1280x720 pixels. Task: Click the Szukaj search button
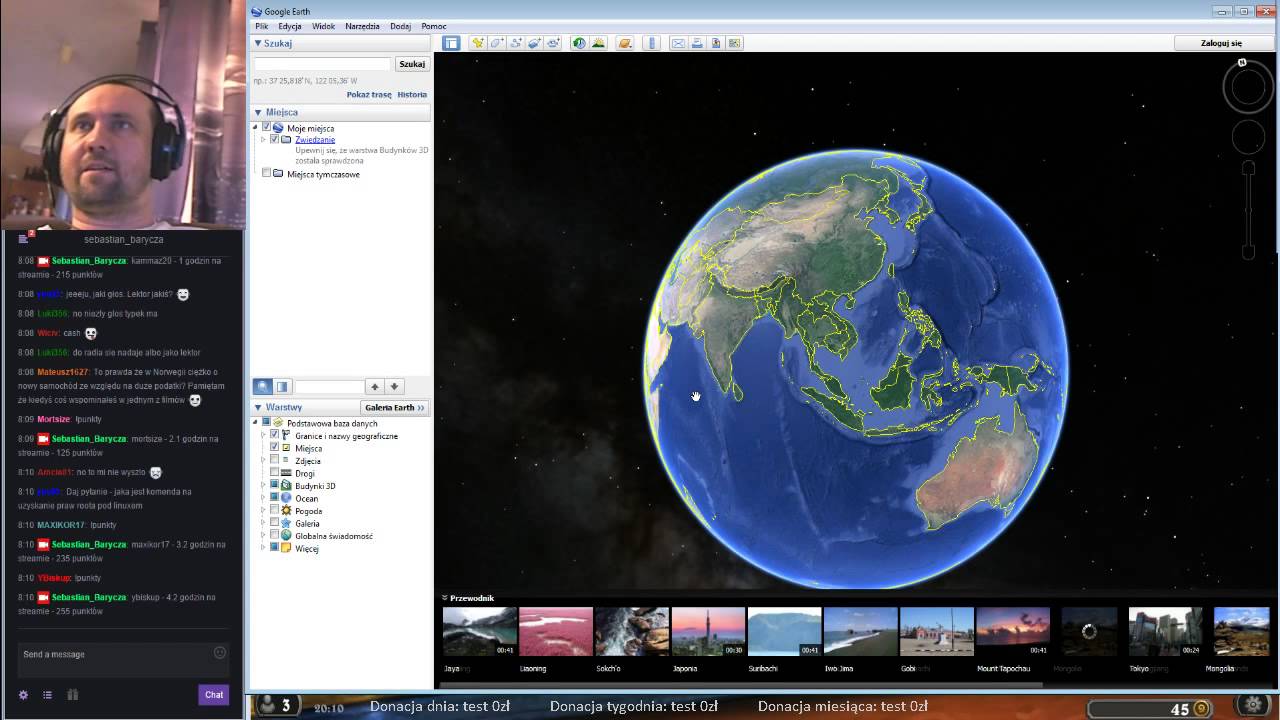[x=412, y=64]
